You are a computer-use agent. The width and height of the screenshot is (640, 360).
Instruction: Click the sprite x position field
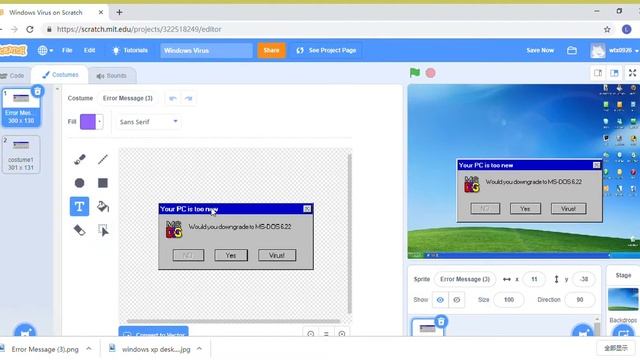[x=534, y=279]
